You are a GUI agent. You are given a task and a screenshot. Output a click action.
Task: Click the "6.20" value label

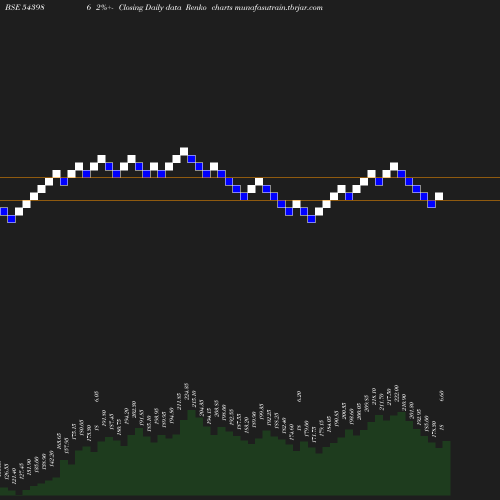tap(299, 396)
